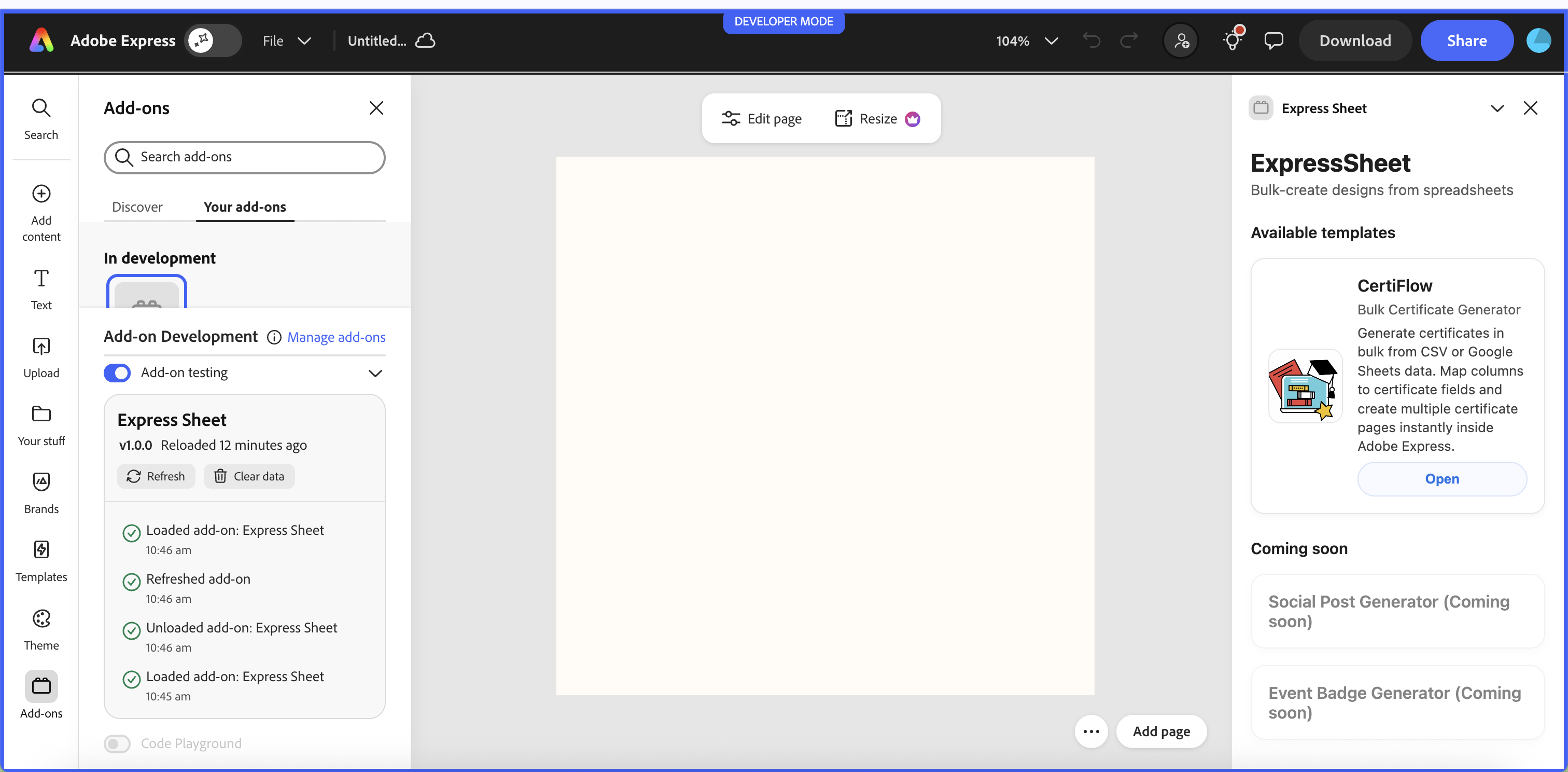Click the Search add-ons field
The width and height of the screenshot is (1568, 772).
(x=245, y=157)
